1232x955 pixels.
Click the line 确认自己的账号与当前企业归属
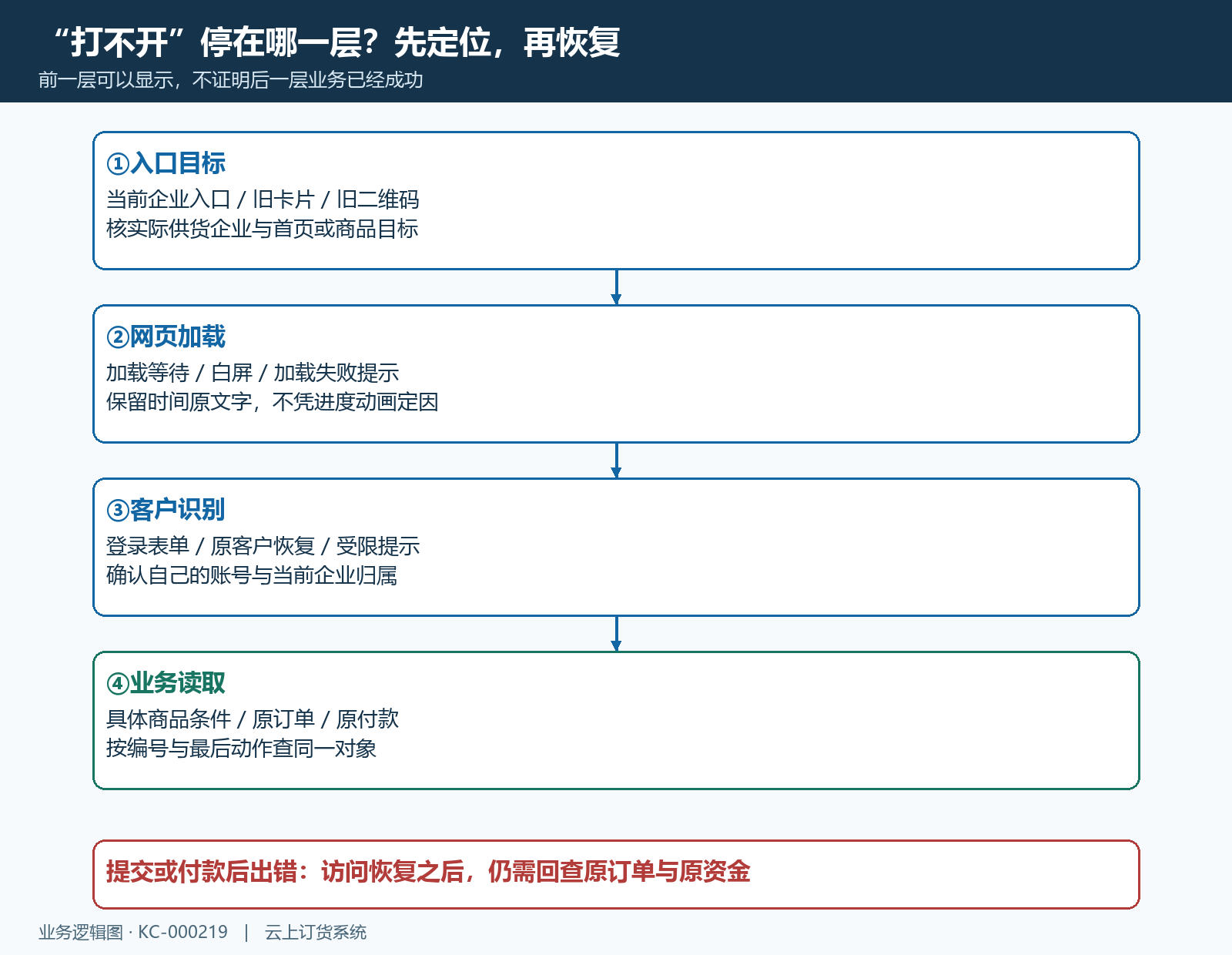coord(251,575)
